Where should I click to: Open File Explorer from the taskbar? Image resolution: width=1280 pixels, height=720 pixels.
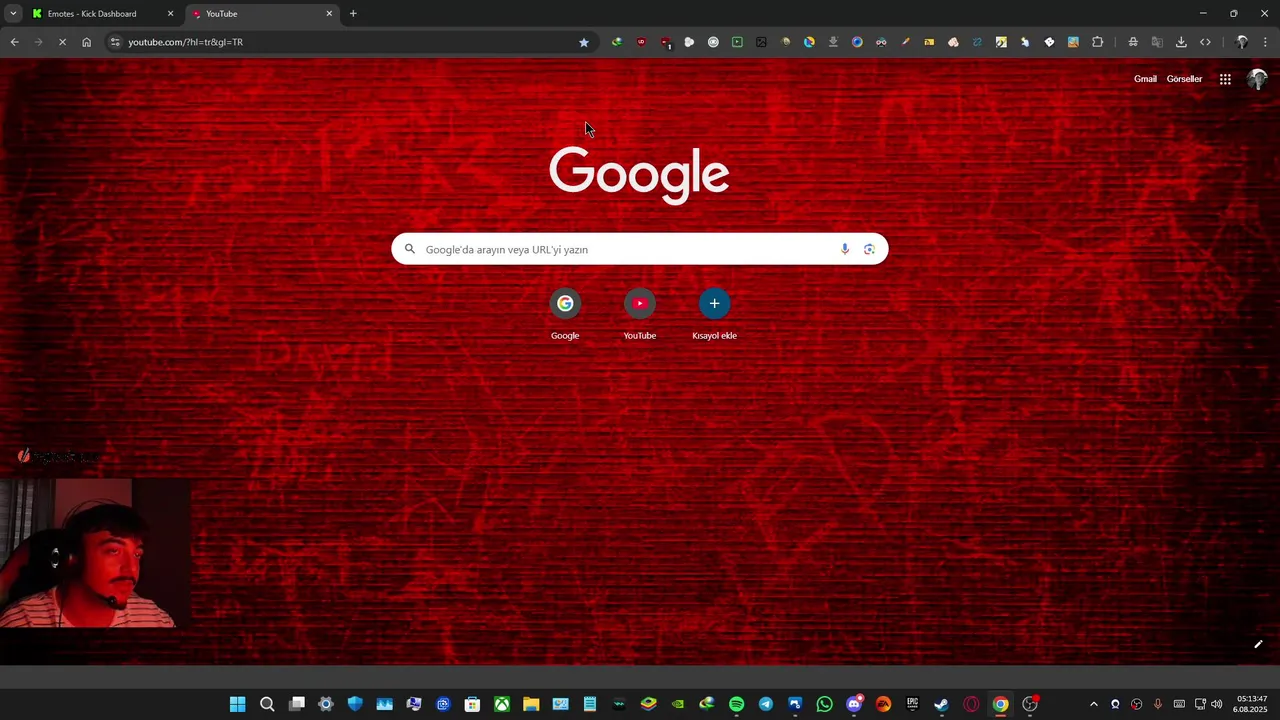coord(531,704)
